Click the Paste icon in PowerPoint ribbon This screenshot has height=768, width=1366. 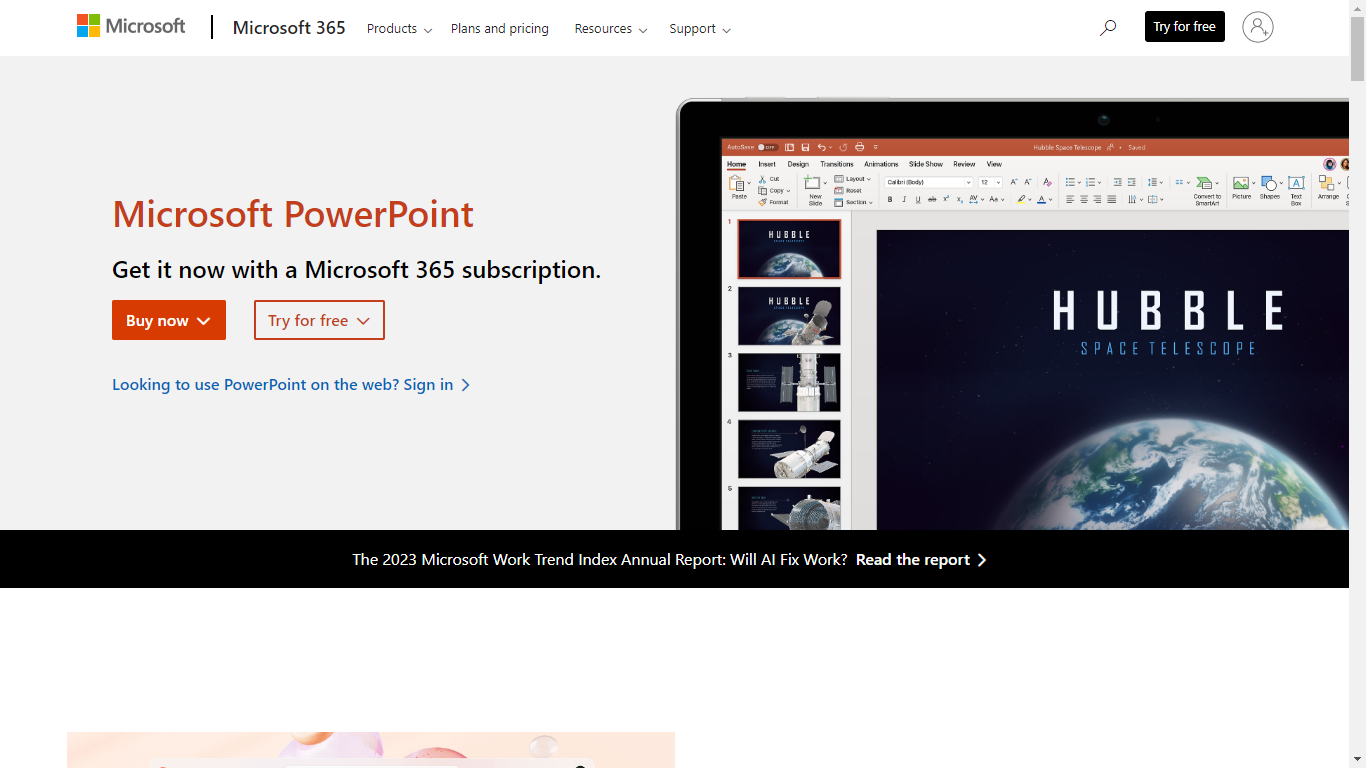point(738,186)
